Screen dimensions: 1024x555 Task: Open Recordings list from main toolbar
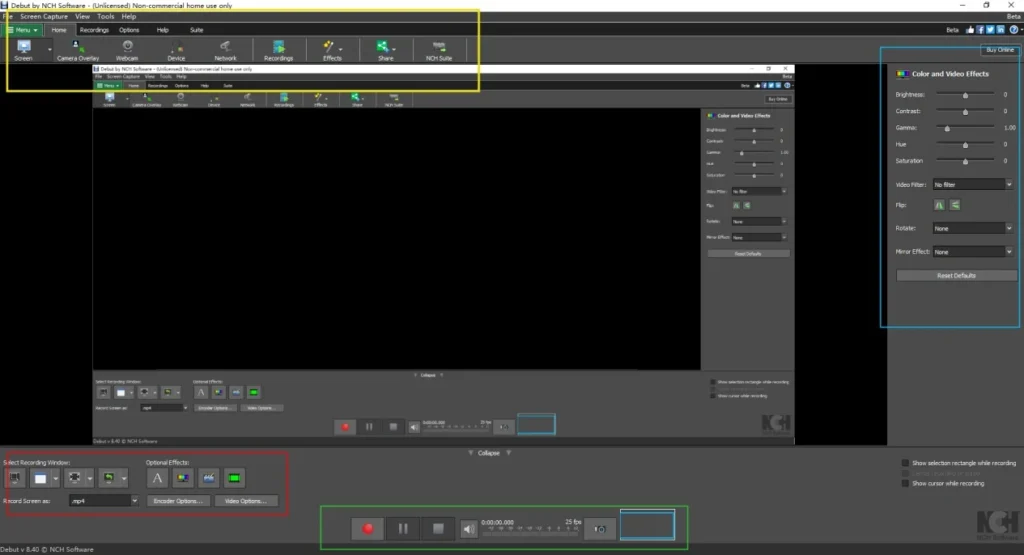pos(278,50)
